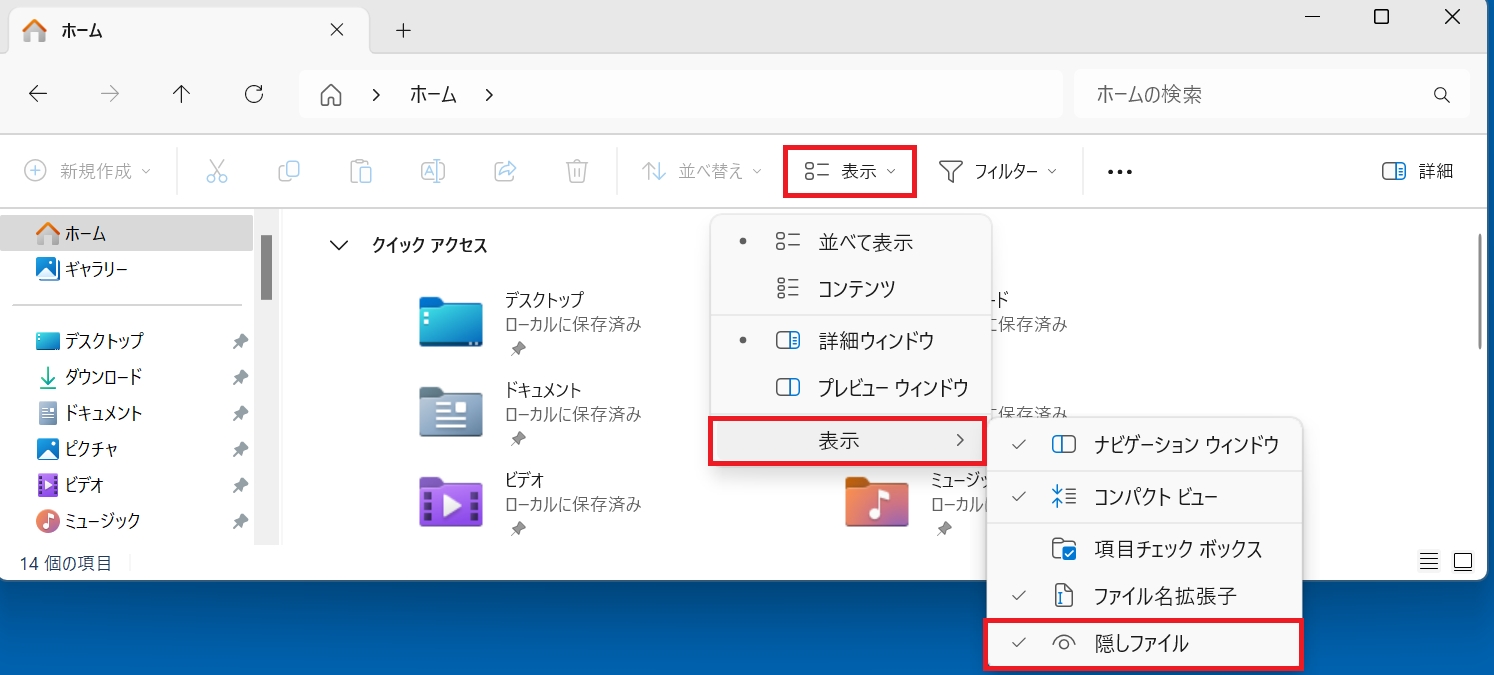The width and height of the screenshot is (1494, 675).
Task: Expand the 表示 submenu in the View menu
Action: click(848, 440)
